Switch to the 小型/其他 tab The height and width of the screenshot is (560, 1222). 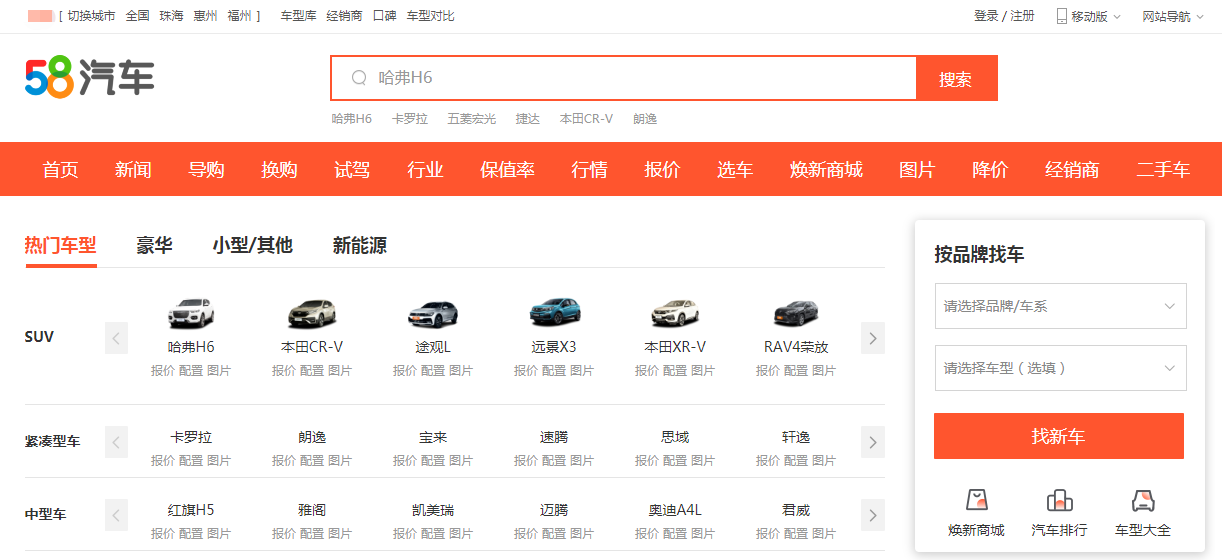252,246
